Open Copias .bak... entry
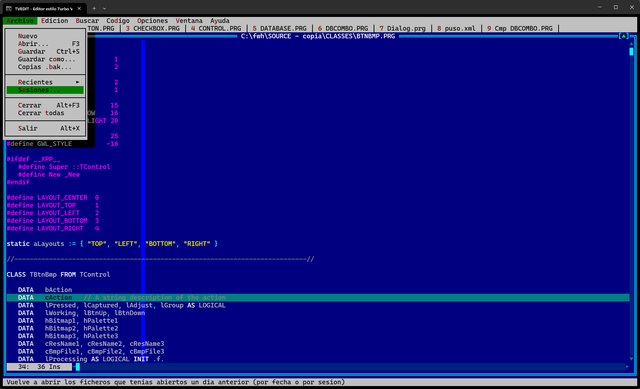This screenshot has height=389, width=640. click(x=45, y=67)
